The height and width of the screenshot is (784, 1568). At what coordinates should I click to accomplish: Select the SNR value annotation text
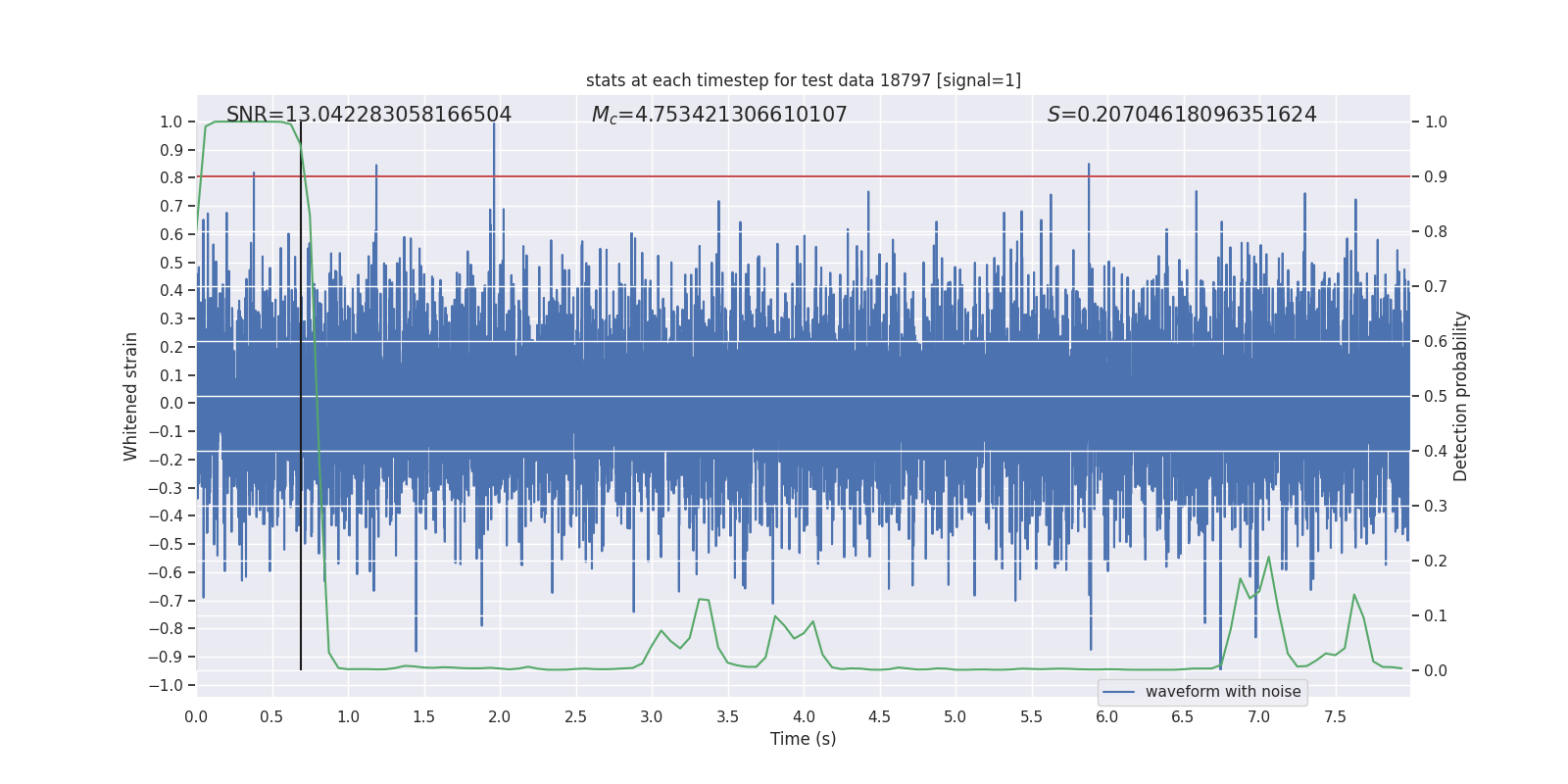coord(368,115)
